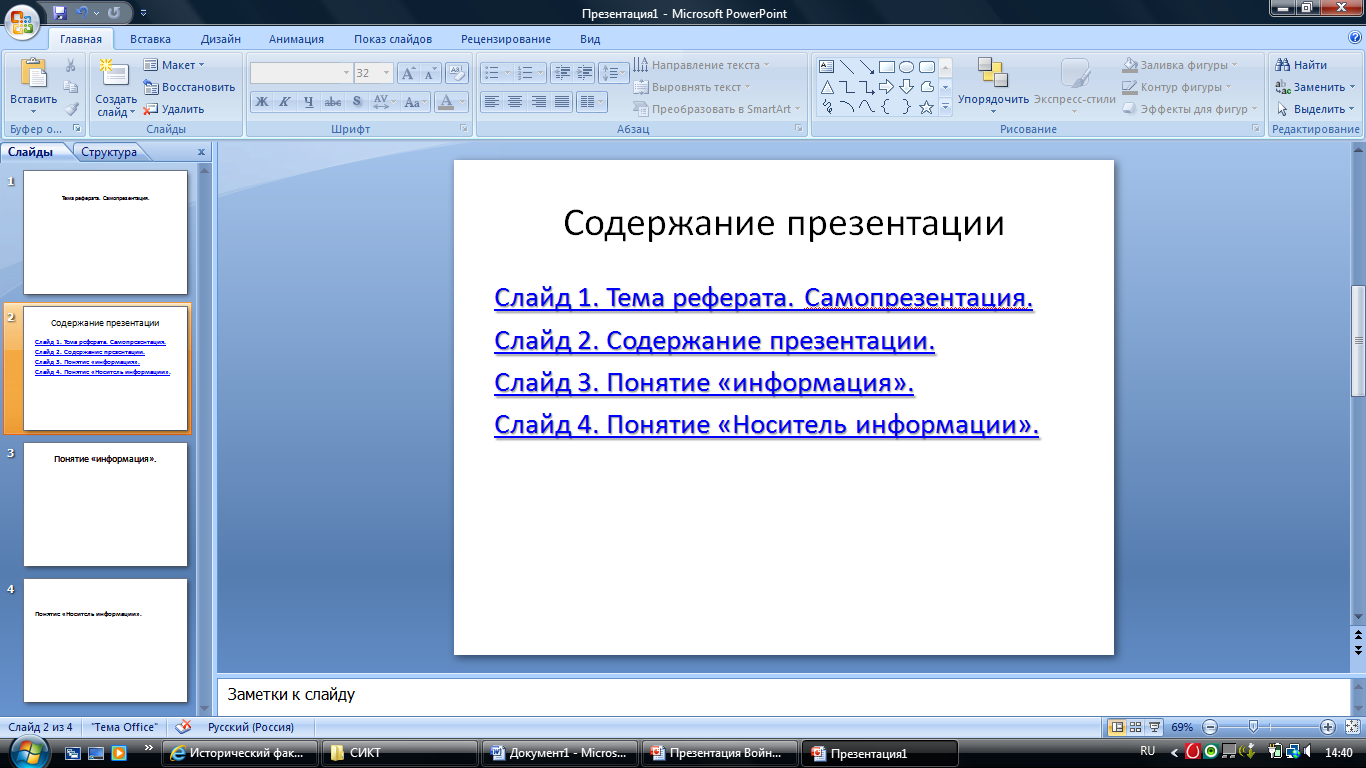Open the line spacing dropdown

coord(614,73)
